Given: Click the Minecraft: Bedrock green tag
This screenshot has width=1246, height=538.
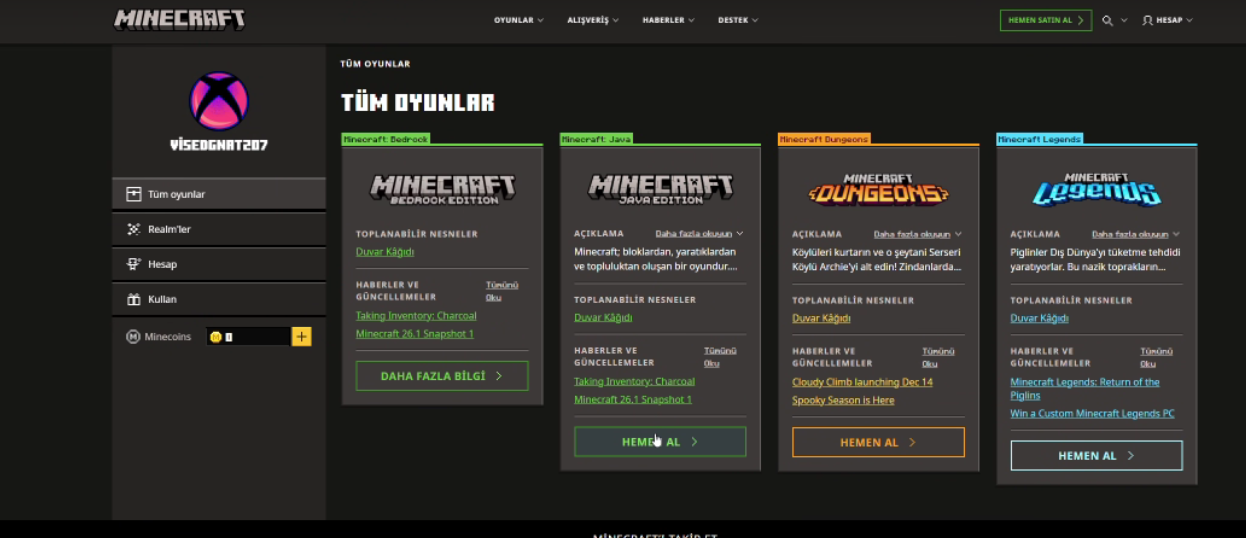Looking at the screenshot, I should pyautogui.click(x=386, y=139).
